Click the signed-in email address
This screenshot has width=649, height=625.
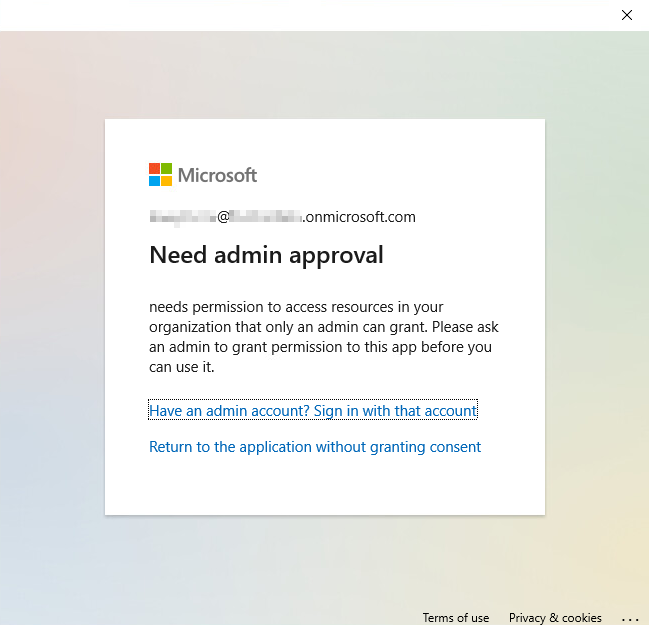(282, 217)
